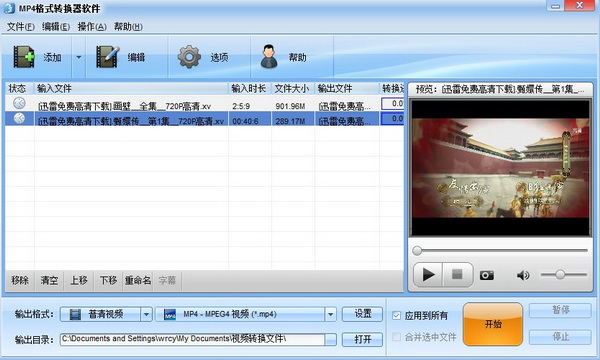The height and width of the screenshot is (360, 600).
Task: Select the 画壁_全集_720P高清.xv file row
Action: [x=204, y=104]
